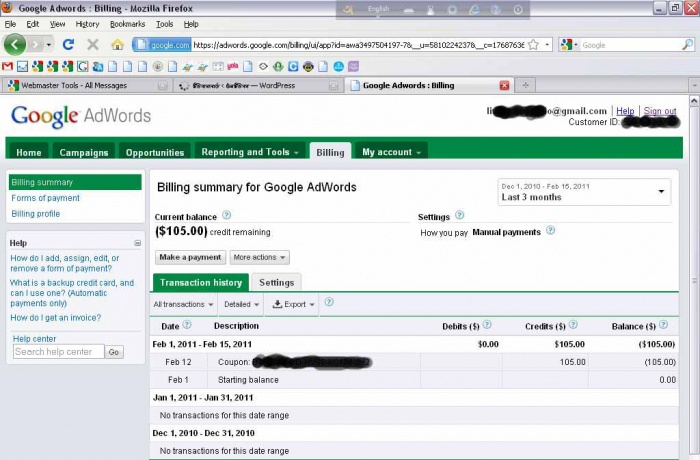Switch to the WordPress browser tab
Screen dimensions: 700x460
pyautogui.click(x=257, y=85)
